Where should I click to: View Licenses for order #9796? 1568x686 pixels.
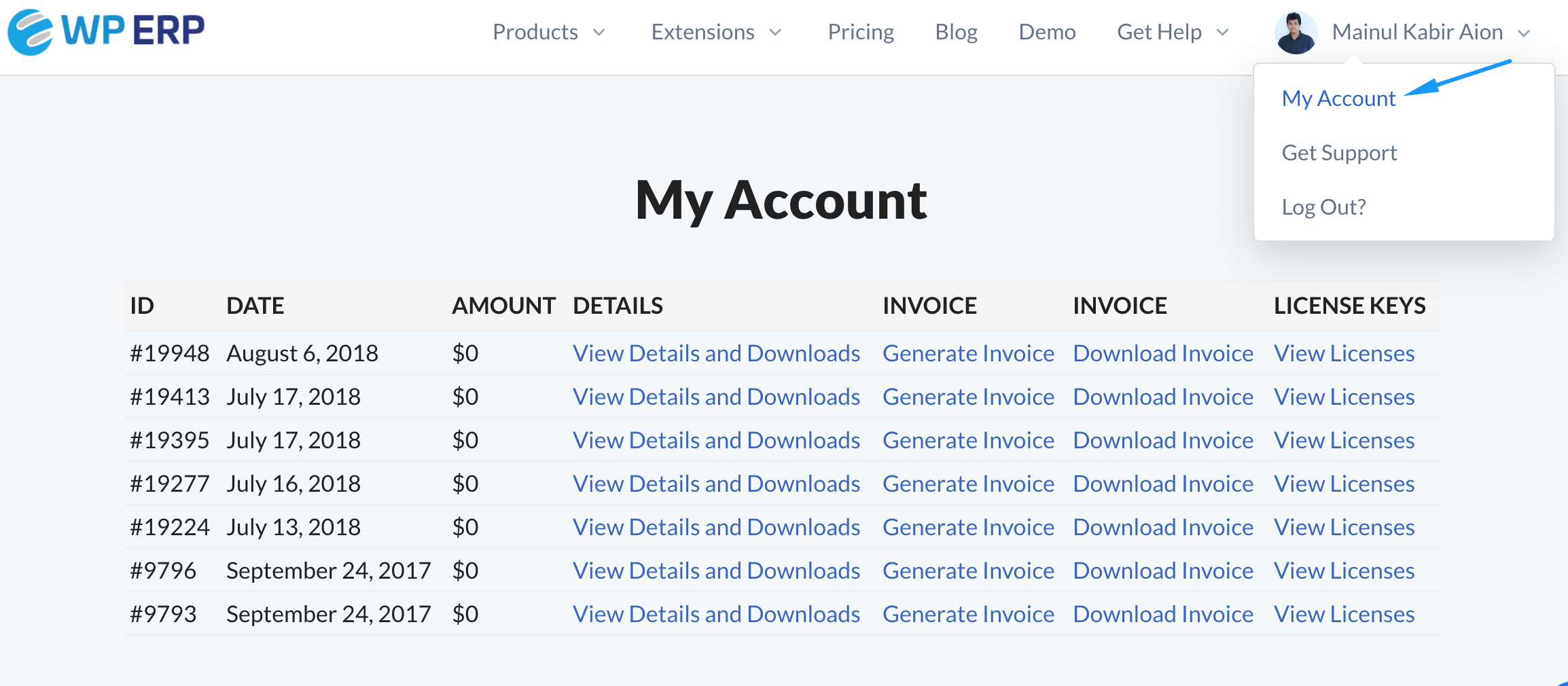(1344, 571)
